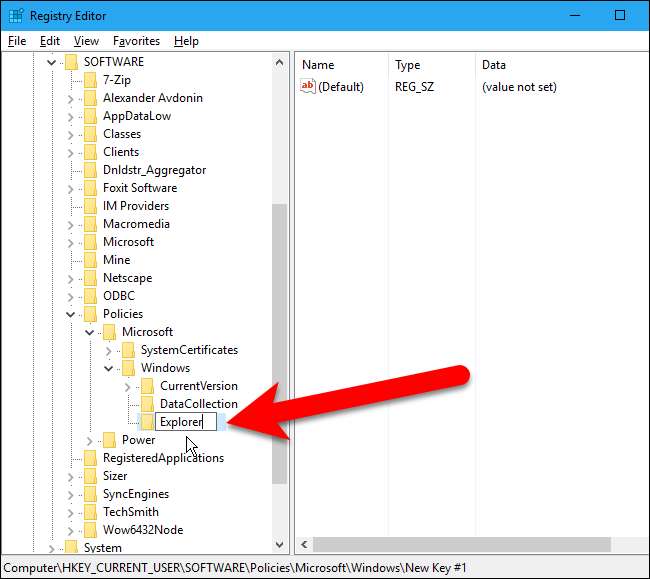This screenshot has height=579, width=650.
Task: Click inside the Explorer key name edit box
Action: pyautogui.click(x=186, y=422)
